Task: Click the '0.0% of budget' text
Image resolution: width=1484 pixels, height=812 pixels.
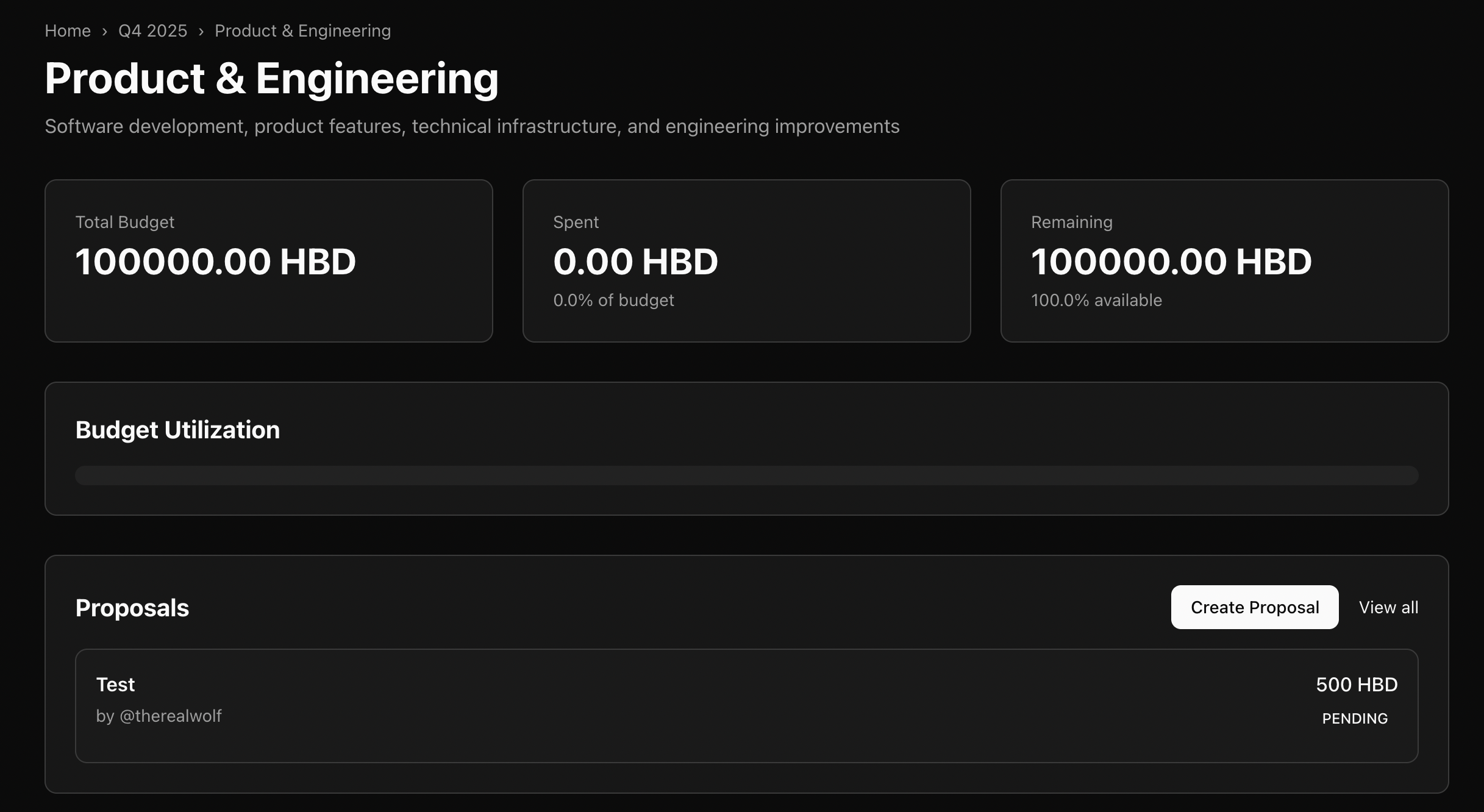Action: click(613, 301)
